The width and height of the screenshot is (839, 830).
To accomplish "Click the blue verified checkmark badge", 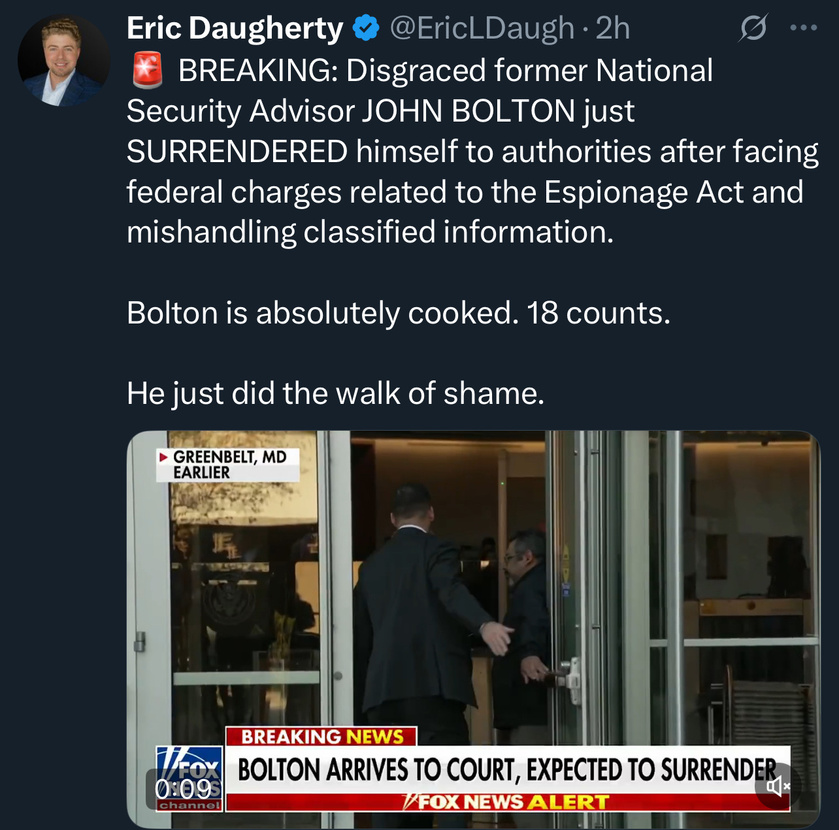I will click(x=366, y=30).
